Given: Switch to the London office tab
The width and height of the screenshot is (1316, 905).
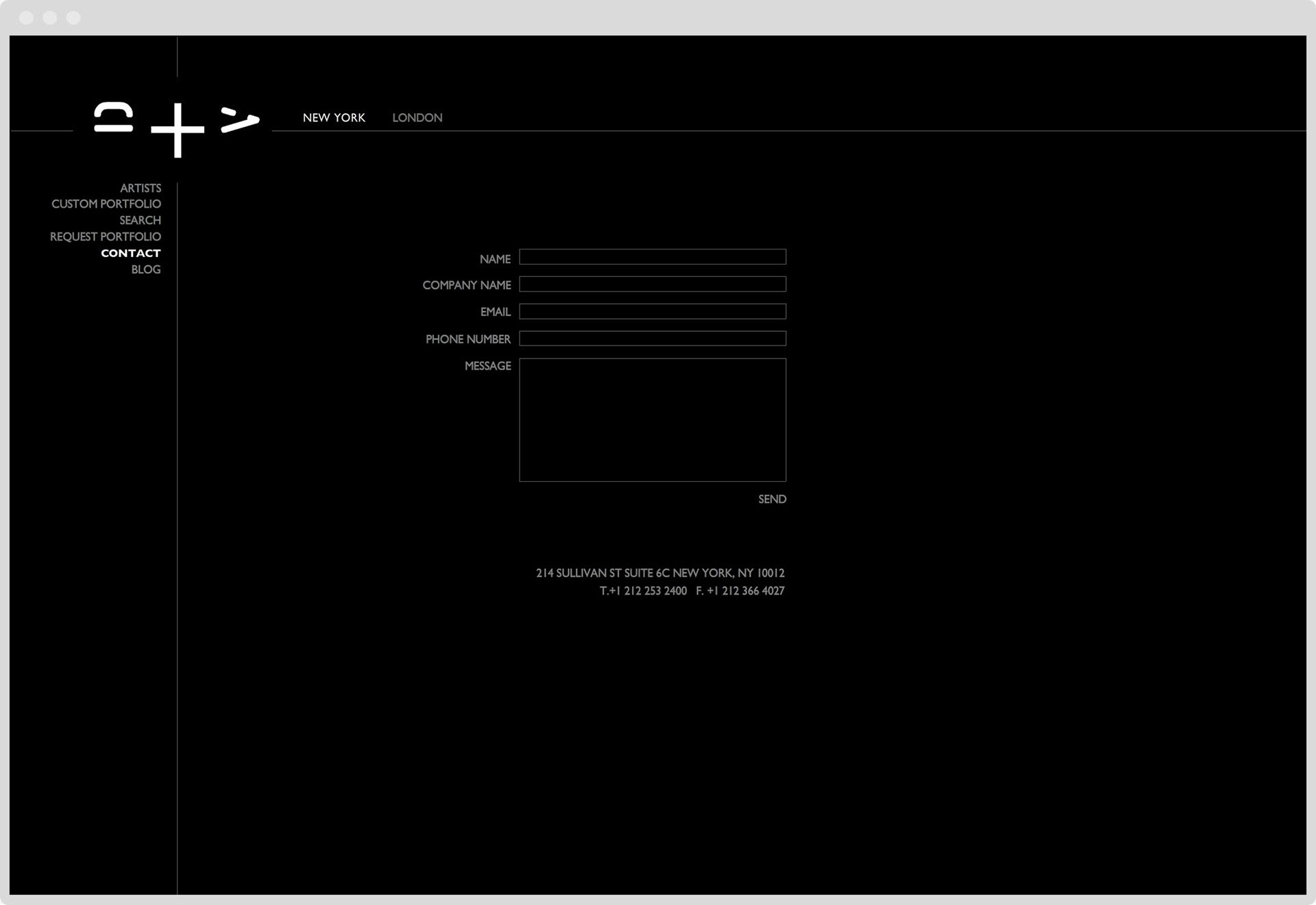Looking at the screenshot, I should coord(417,118).
